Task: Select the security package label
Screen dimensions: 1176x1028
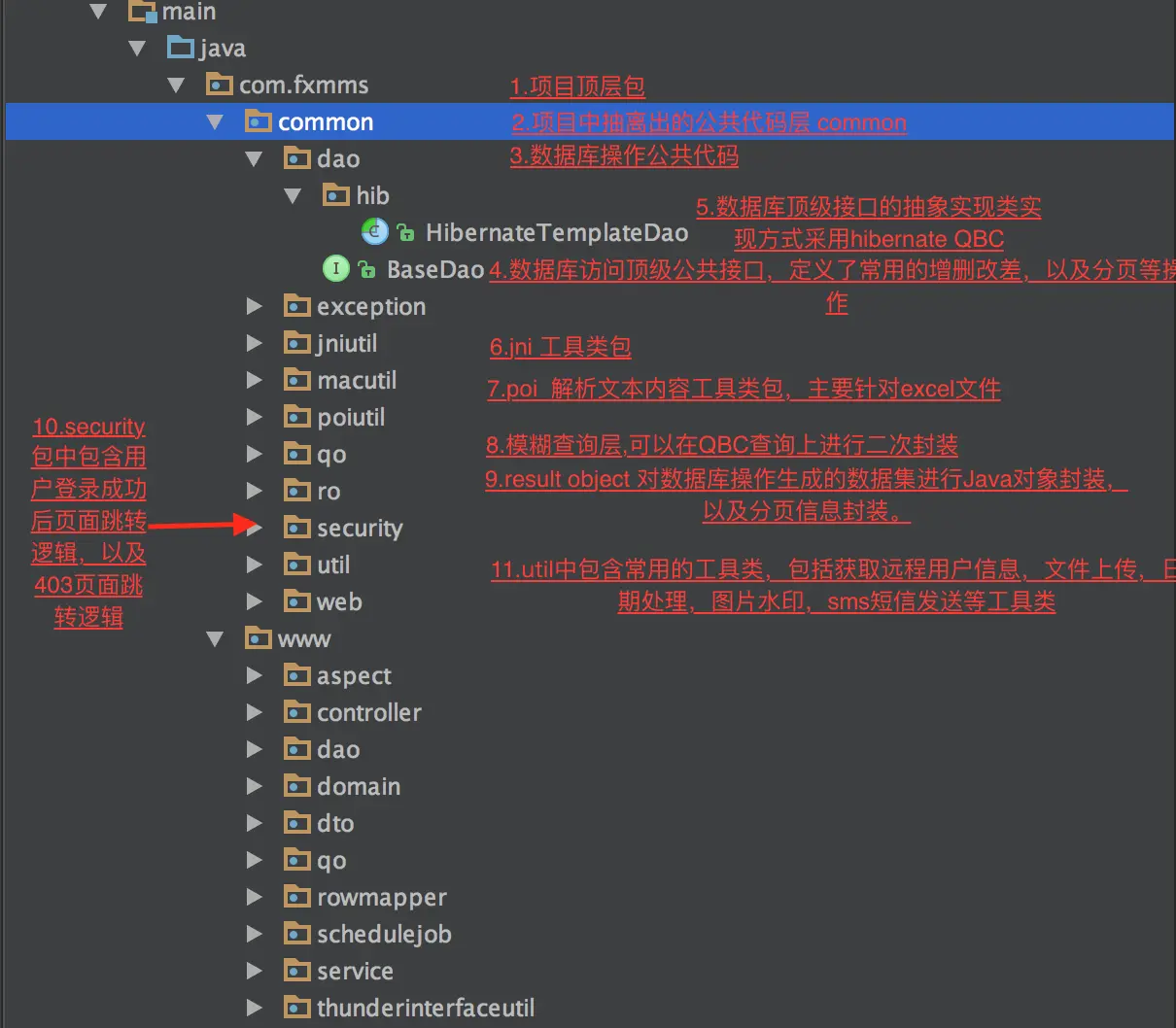Action: 360,529
